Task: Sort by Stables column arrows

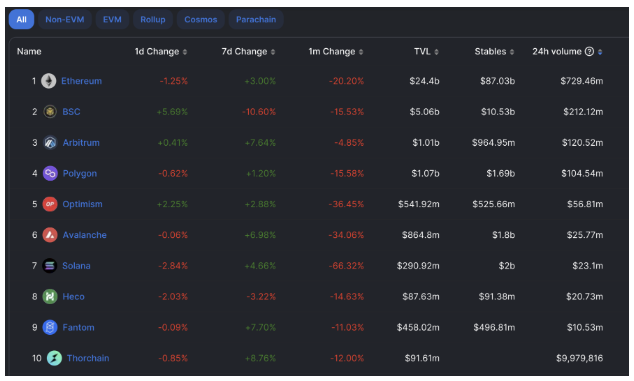Action: 512,52
